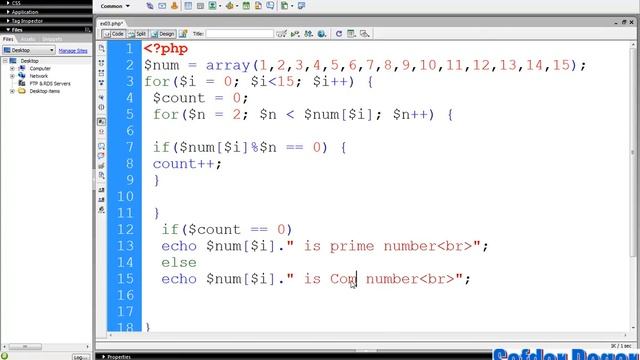Viewport: 640px width, 360px height.
Task: Insert a Div Tag
Action: (200, 6)
